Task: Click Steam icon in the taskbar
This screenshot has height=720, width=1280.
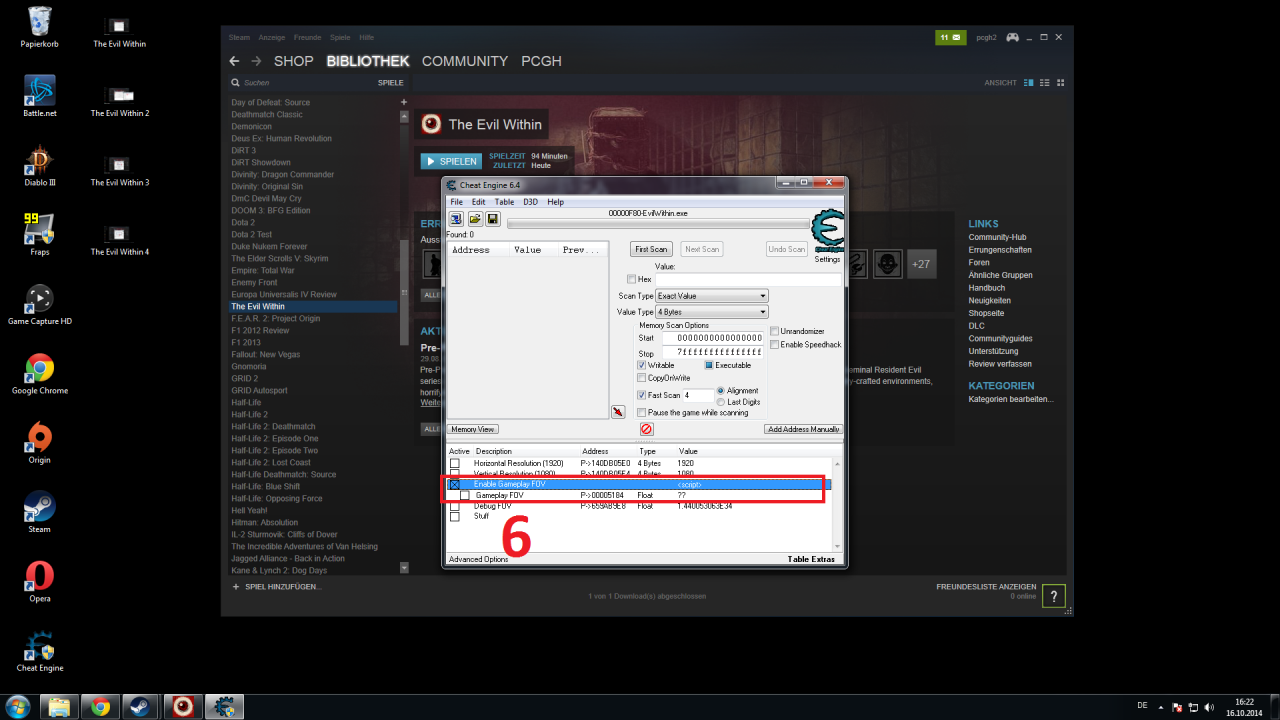Action: click(x=139, y=707)
